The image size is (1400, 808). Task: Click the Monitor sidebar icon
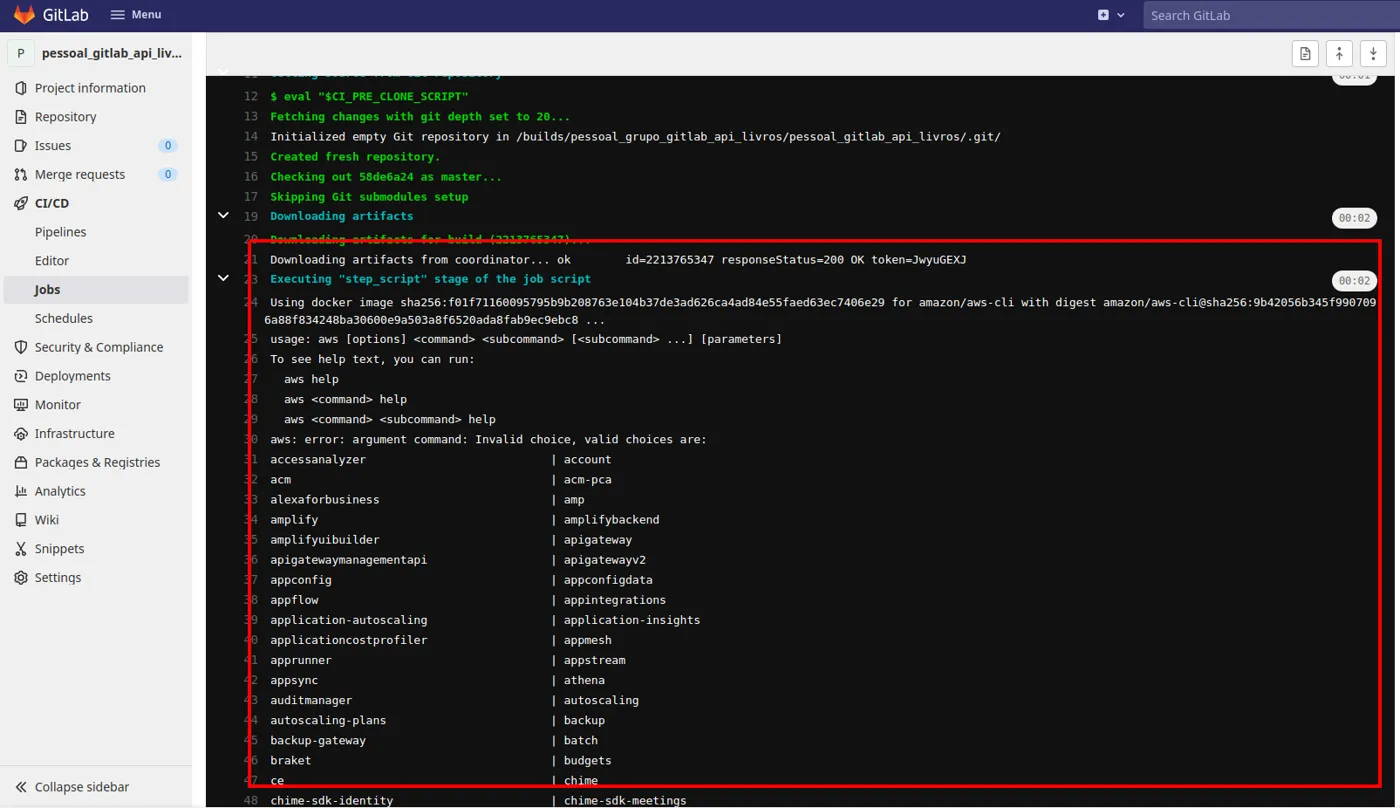pos(20,405)
